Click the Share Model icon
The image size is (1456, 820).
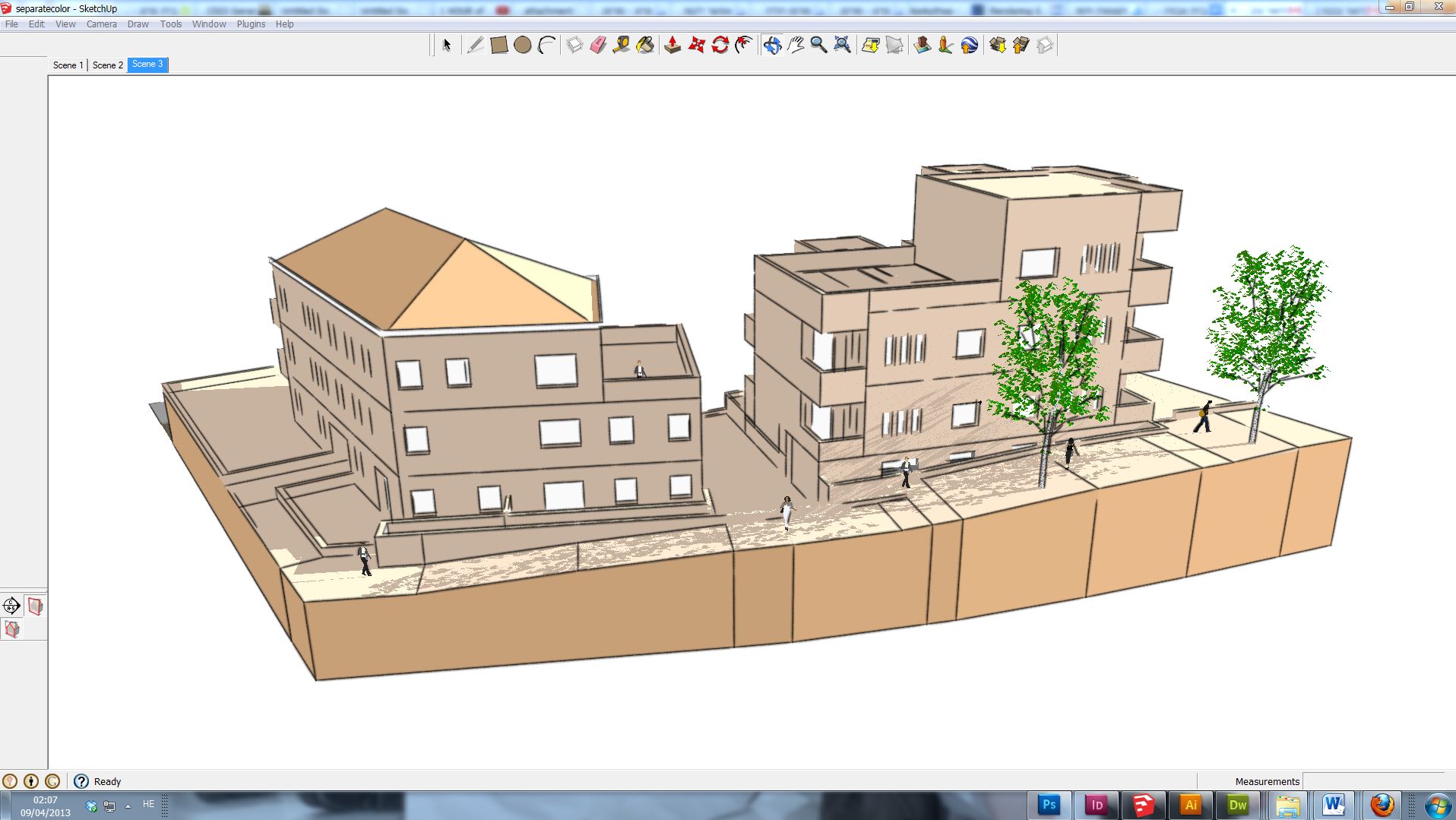(x=1021, y=45)
